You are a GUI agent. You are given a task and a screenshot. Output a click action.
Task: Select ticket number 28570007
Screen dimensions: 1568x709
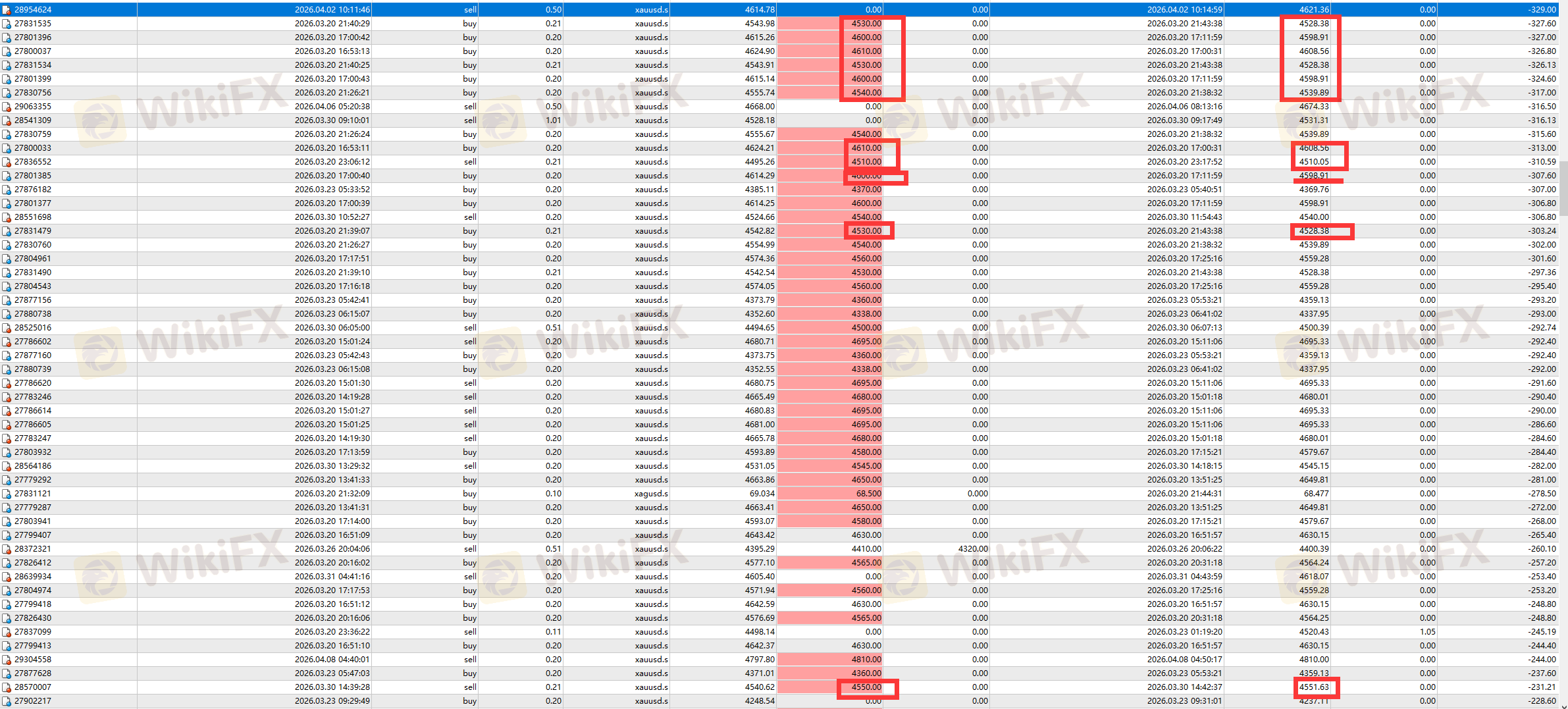tap(33, 687)
